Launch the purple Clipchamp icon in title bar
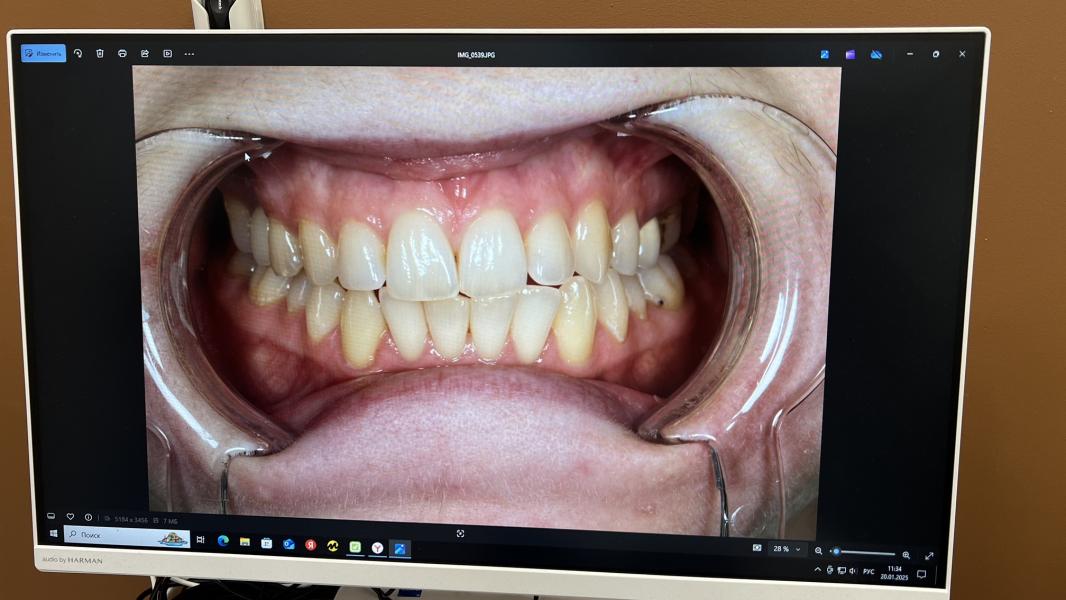Image resolution: width=1066 pixels, height=600 pixels. pos(850,54)
